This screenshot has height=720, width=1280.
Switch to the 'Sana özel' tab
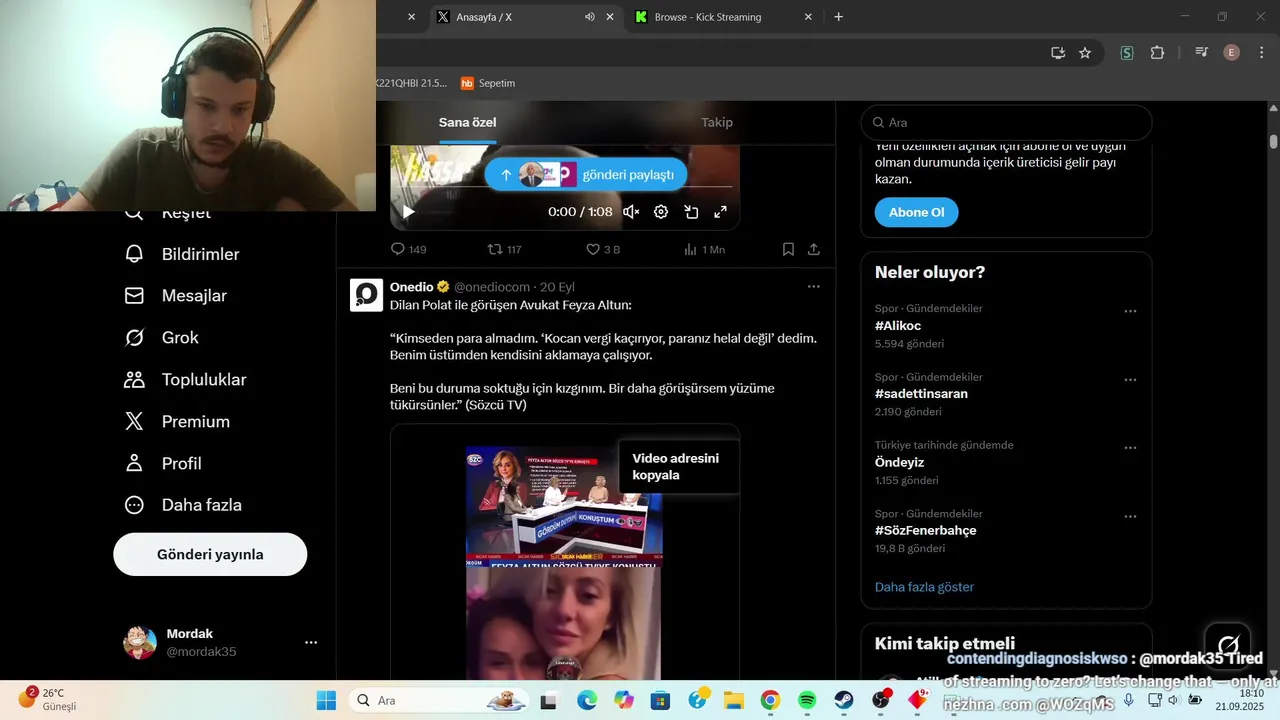(x=467, y=122)
